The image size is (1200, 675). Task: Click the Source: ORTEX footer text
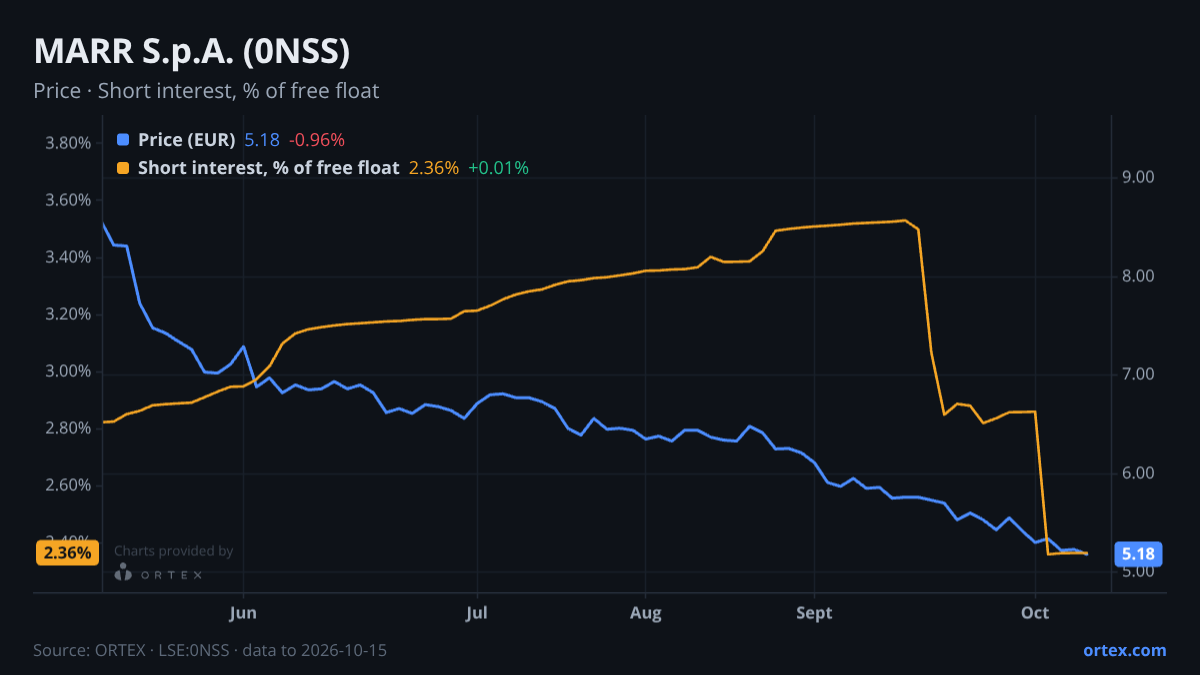(210, 650)
